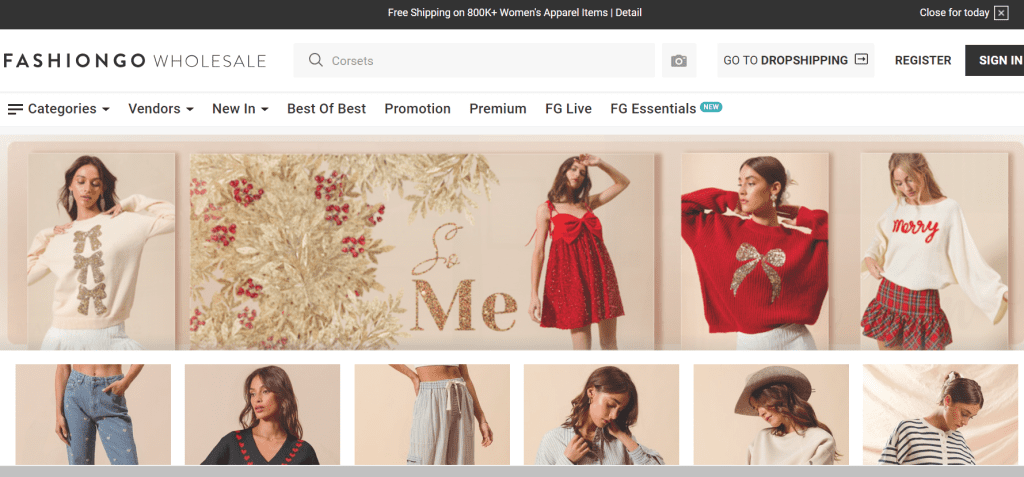This screenshot has width=1024, height=477.
Task: Click the camera image search icon
Action: pyautogui.click(x=679, y=61)
